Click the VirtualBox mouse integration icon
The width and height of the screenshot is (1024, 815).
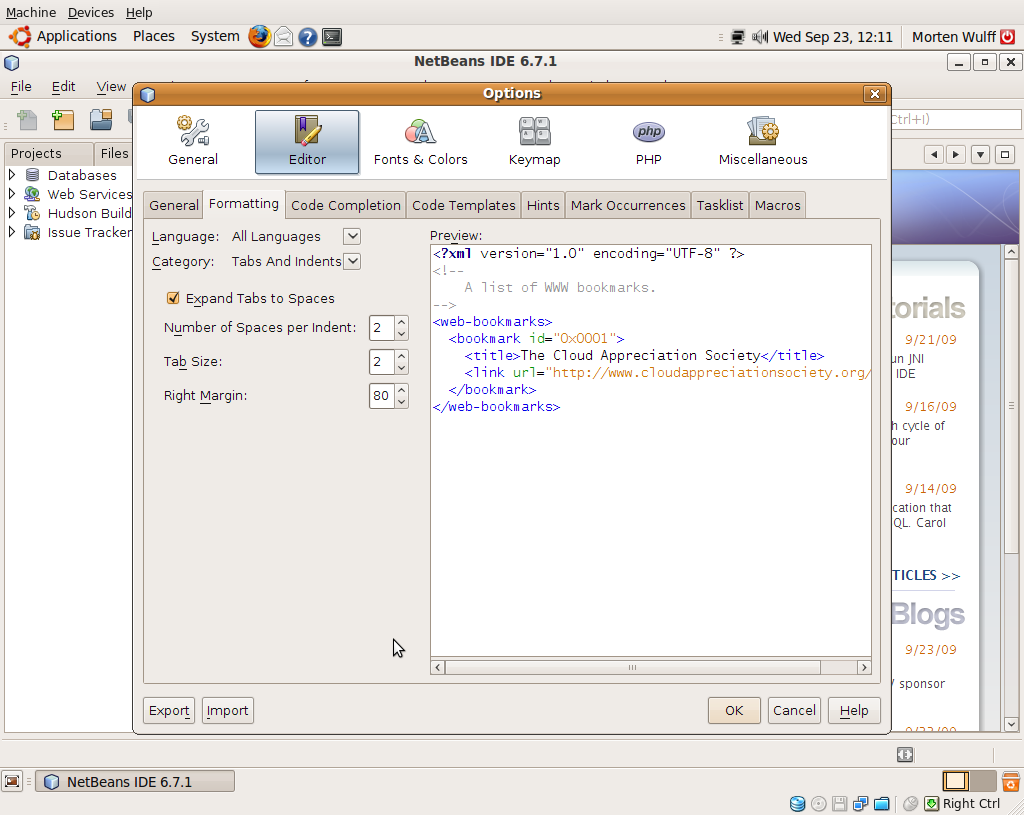910,804
